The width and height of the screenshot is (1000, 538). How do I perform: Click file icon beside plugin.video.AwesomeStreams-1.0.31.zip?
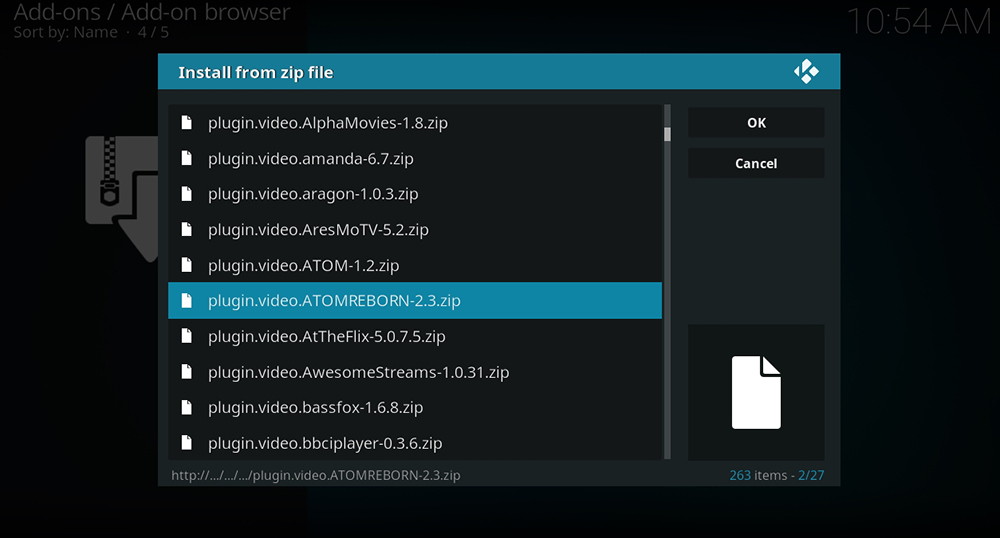click(x=186, y=372)
